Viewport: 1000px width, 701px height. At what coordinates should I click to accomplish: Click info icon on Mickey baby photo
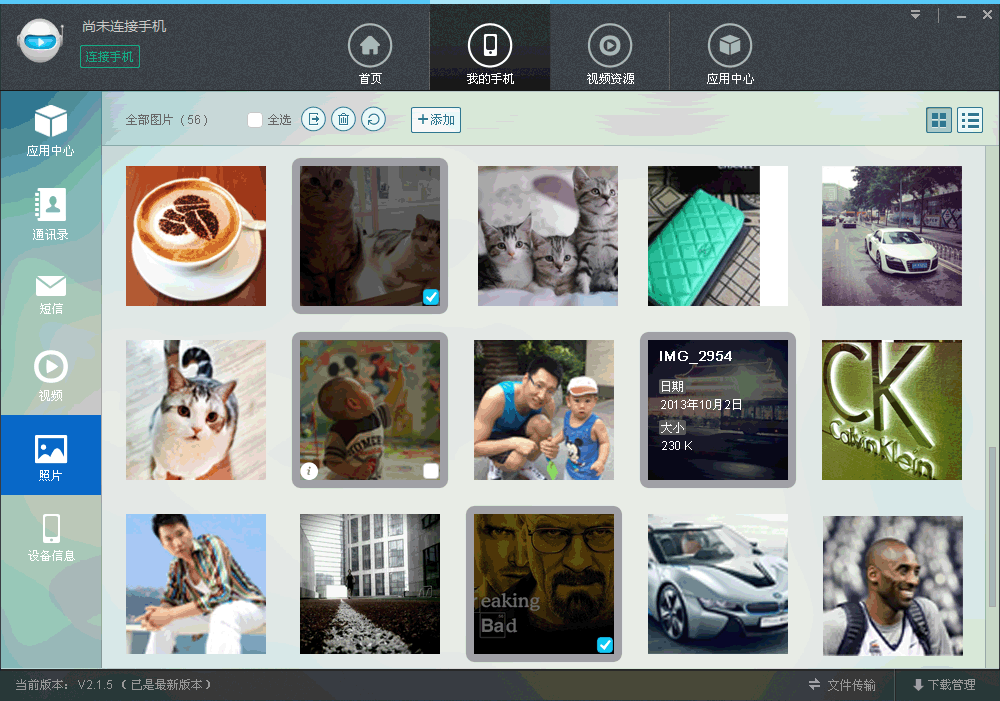point(309,471)
